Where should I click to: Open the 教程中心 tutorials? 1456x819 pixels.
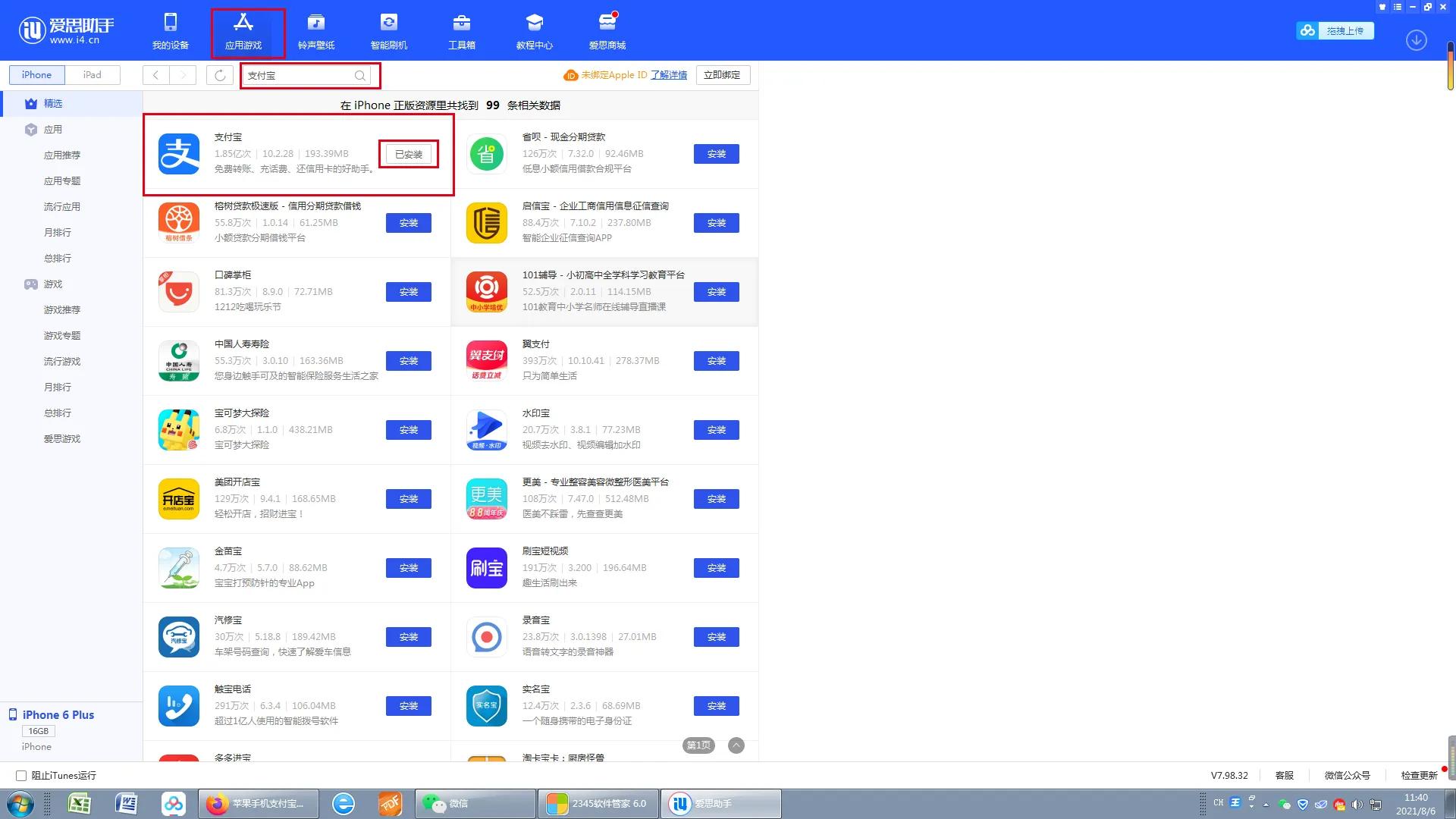coord(535,31)
